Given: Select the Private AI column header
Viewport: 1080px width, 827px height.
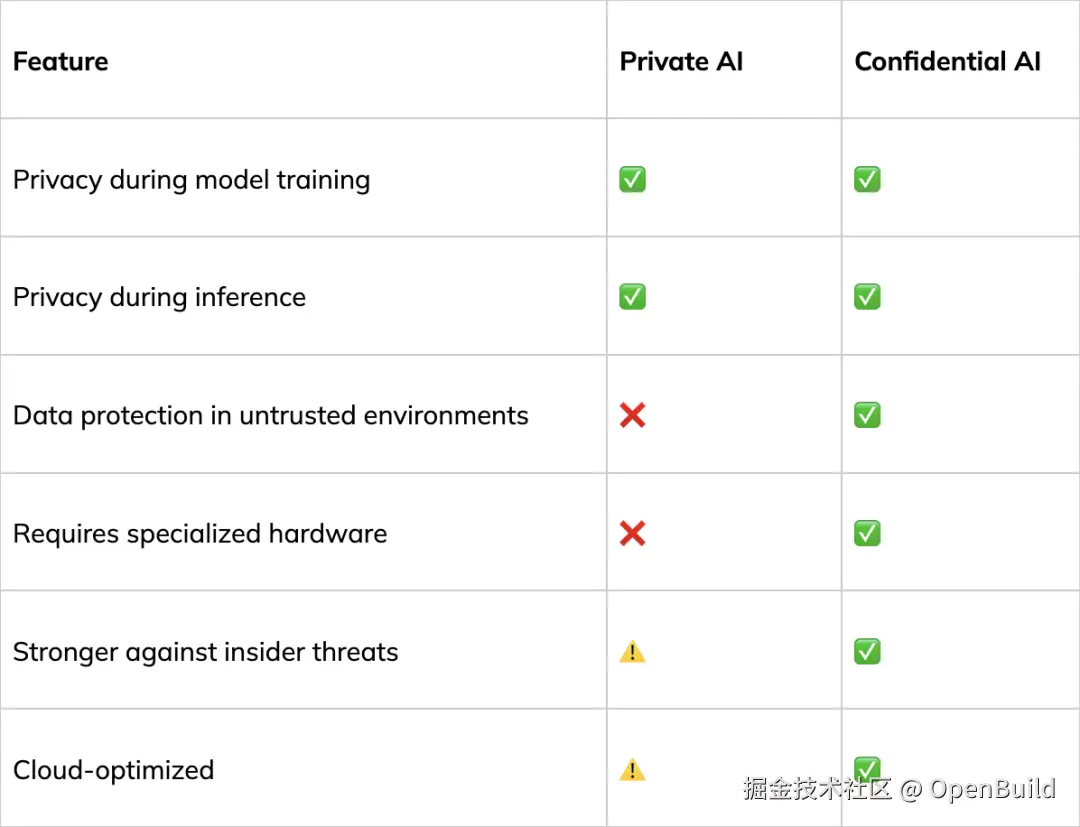Looking at the screenshot, I should (x=681, y=62).
